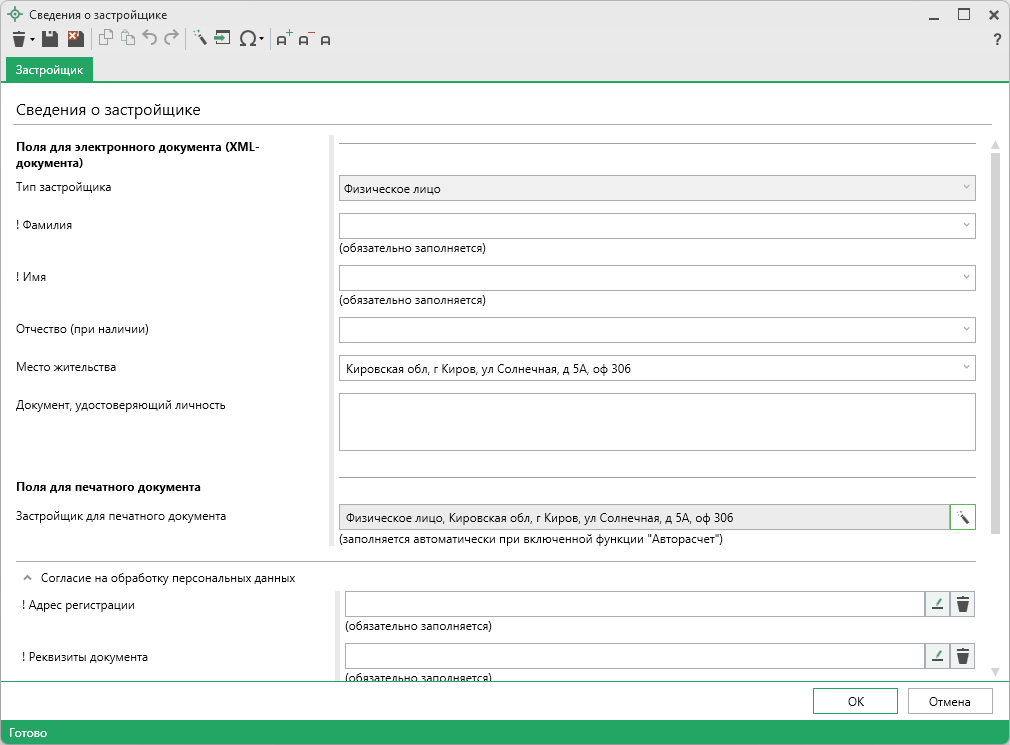The width and height of the screenshot is (1010, 745).
Task: Click the edit pencil icon for Адрес регистрации
Action: pyautogui.click(x=938, y=604)
